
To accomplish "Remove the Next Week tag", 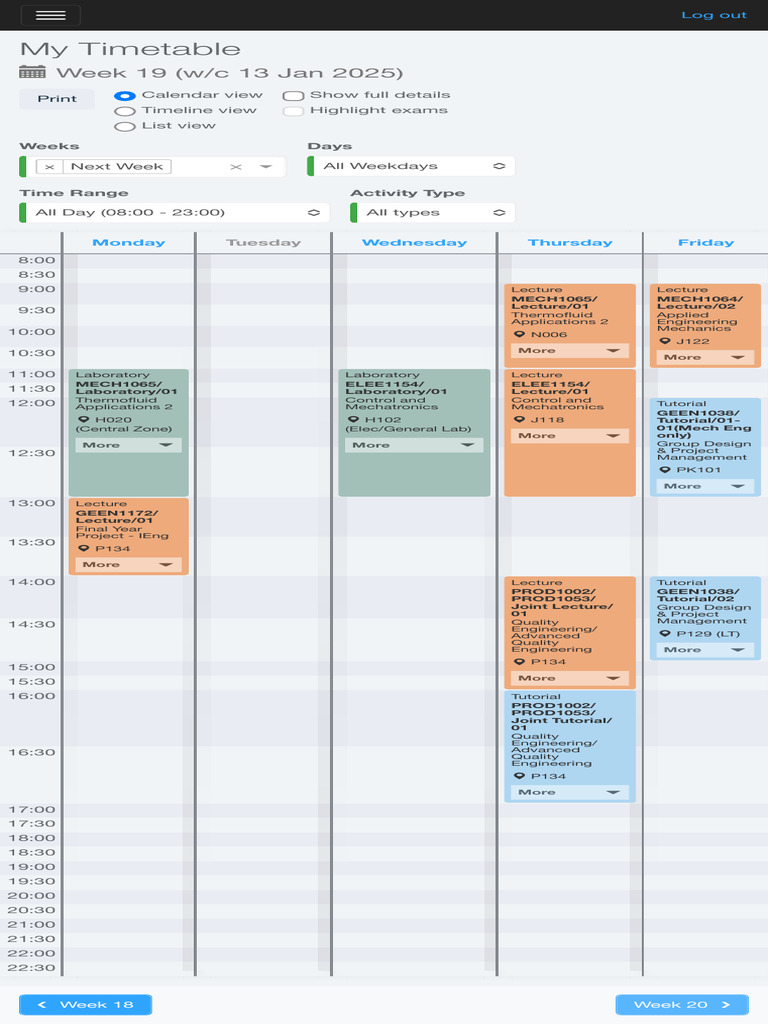I will click(x=50, y=167).
